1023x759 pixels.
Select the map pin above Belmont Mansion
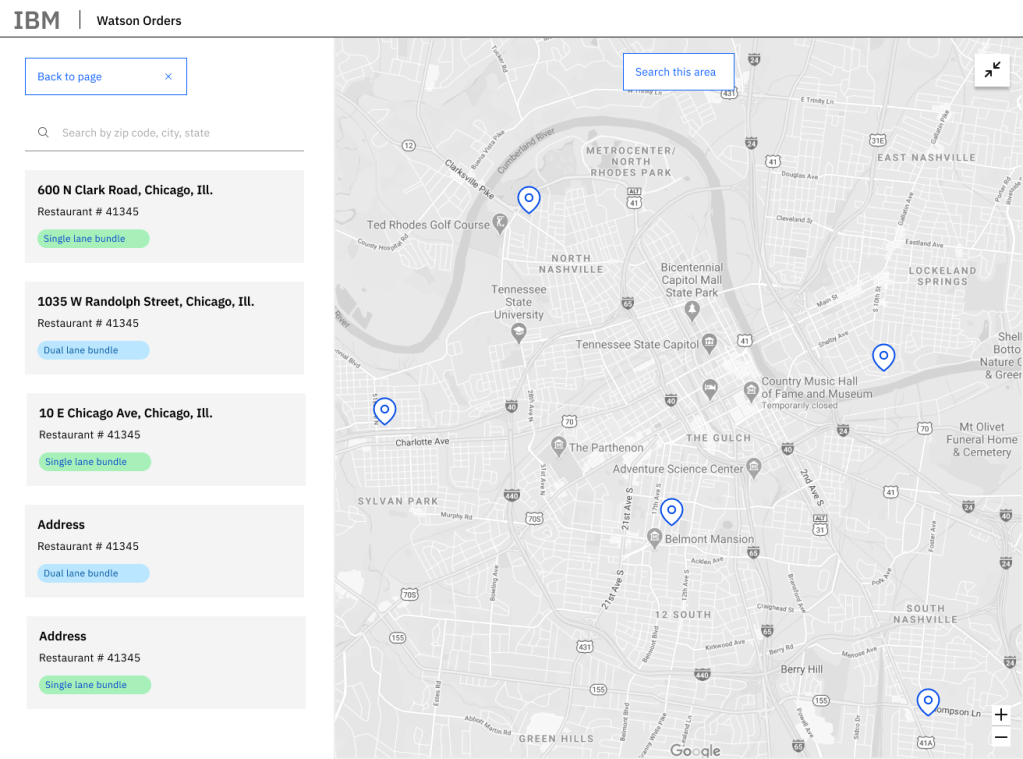tap(672, 511)
